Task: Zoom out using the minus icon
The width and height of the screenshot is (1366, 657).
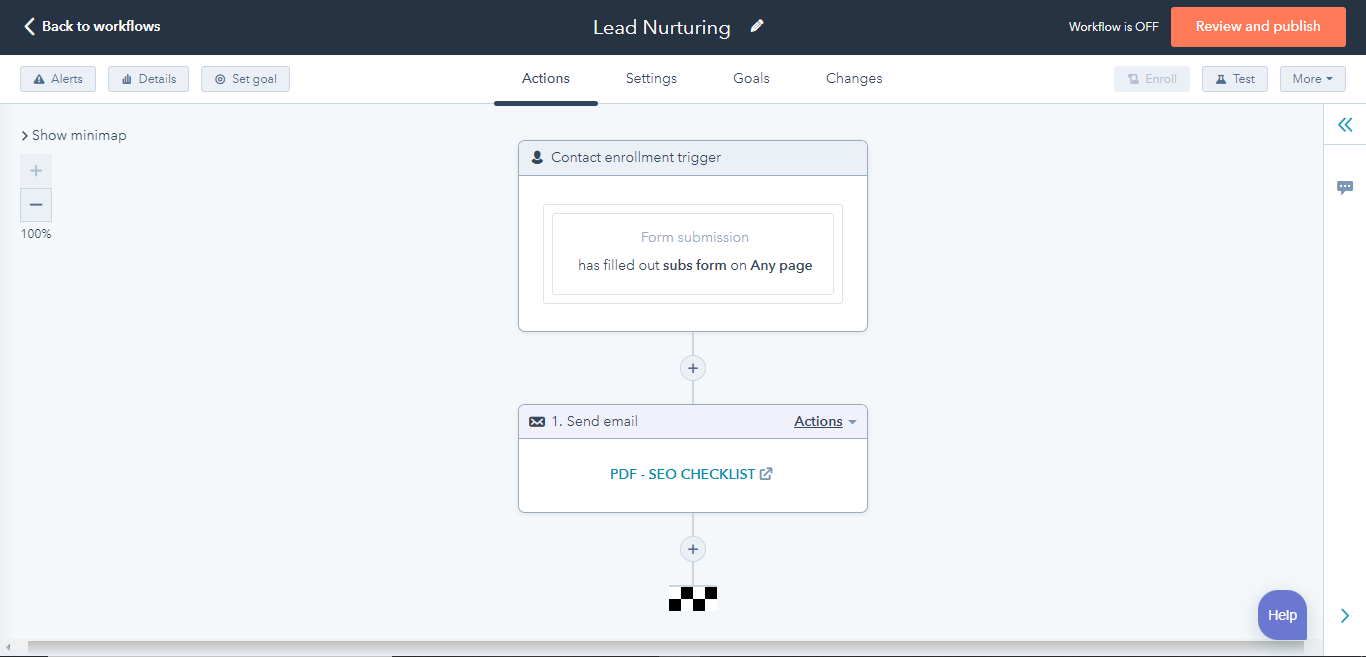Action: pos(35,204)
